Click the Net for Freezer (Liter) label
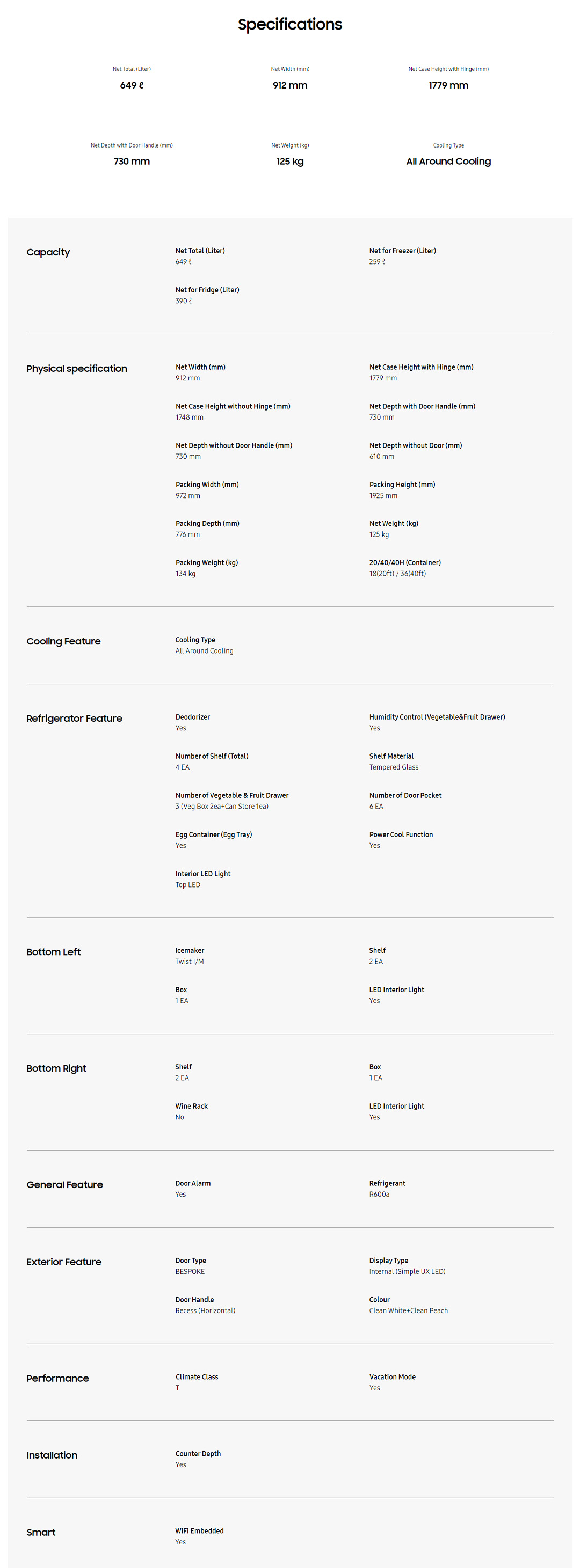The image size is (580, 1568). (402, 251)
